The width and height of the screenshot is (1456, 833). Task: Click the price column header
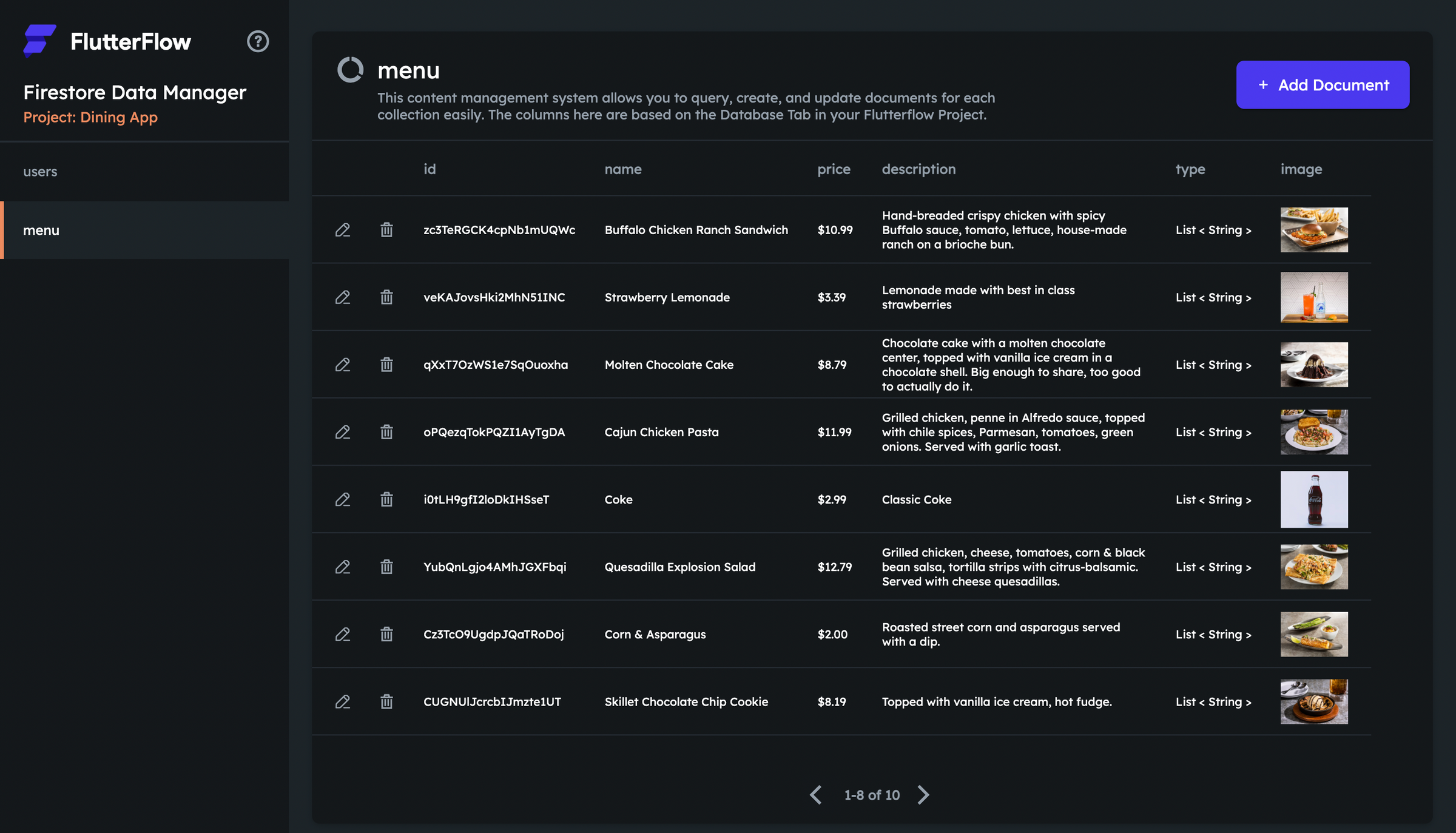(x=834, y=169)
